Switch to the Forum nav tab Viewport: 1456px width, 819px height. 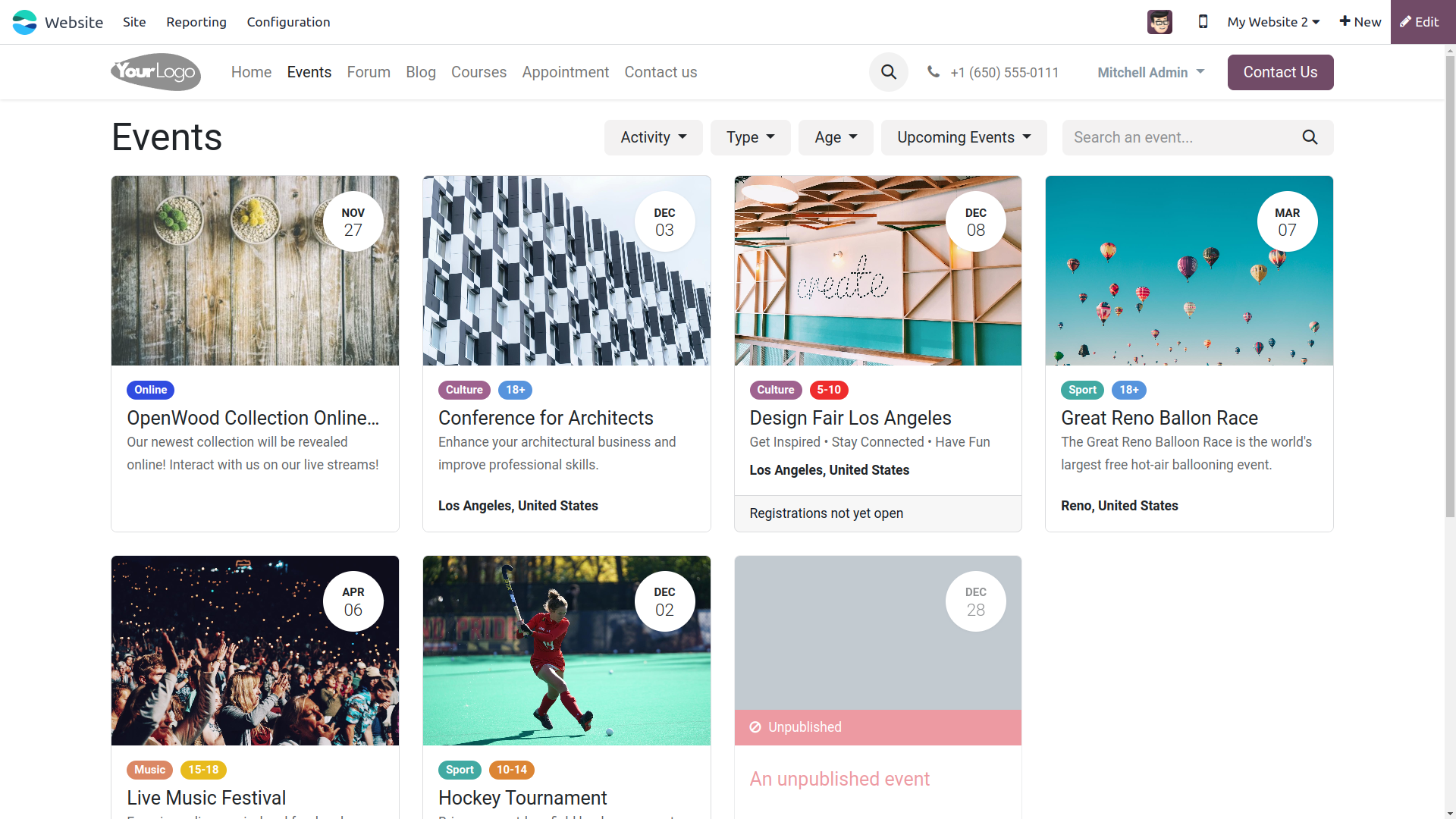point(369,72)
